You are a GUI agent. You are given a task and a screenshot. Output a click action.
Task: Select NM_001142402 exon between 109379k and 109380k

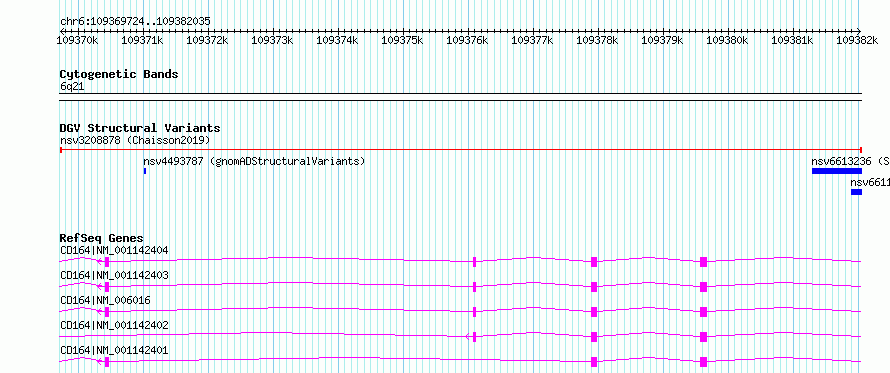point(703,337)
